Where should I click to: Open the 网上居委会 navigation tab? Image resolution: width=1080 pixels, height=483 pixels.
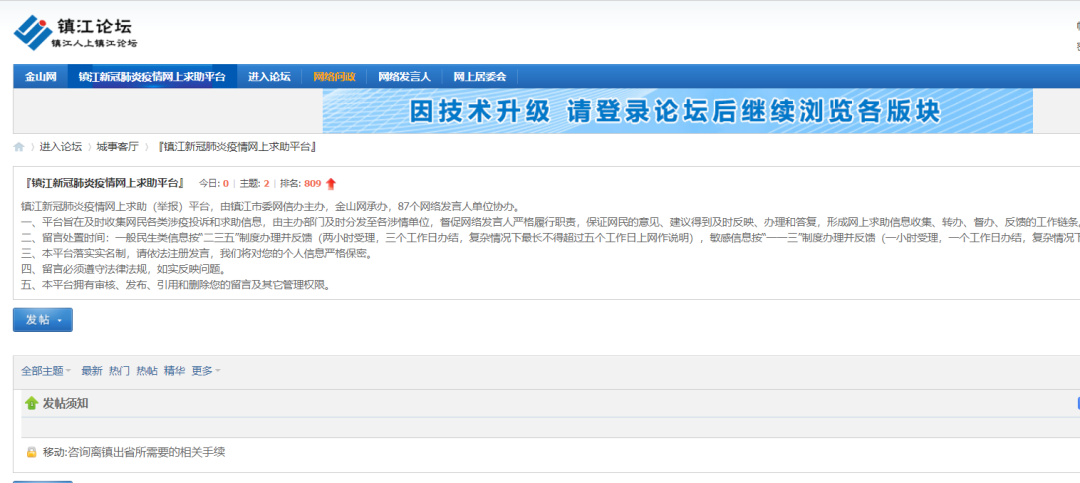(480, 77)
